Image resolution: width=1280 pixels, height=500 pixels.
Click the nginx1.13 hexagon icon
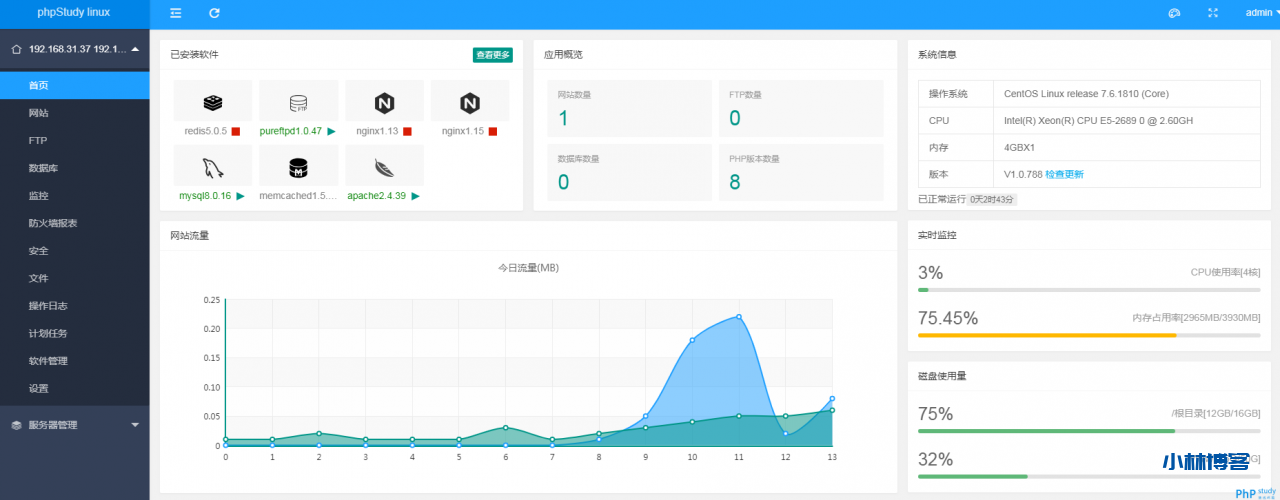tap(384, 102)
